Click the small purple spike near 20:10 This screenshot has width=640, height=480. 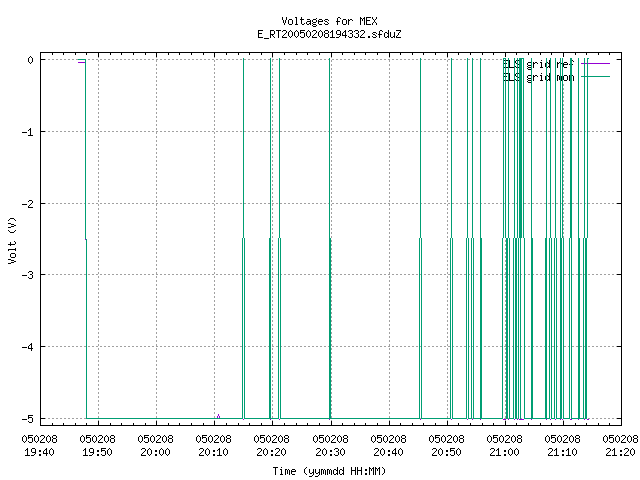[218, 416]
